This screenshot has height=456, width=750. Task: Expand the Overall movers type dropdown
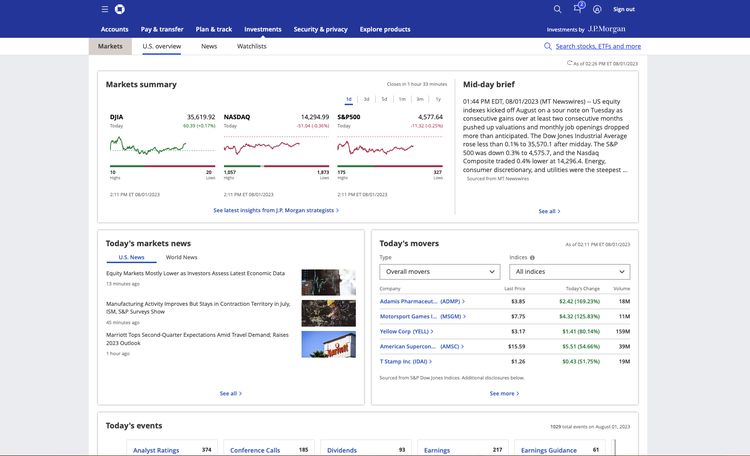[440, 272]
